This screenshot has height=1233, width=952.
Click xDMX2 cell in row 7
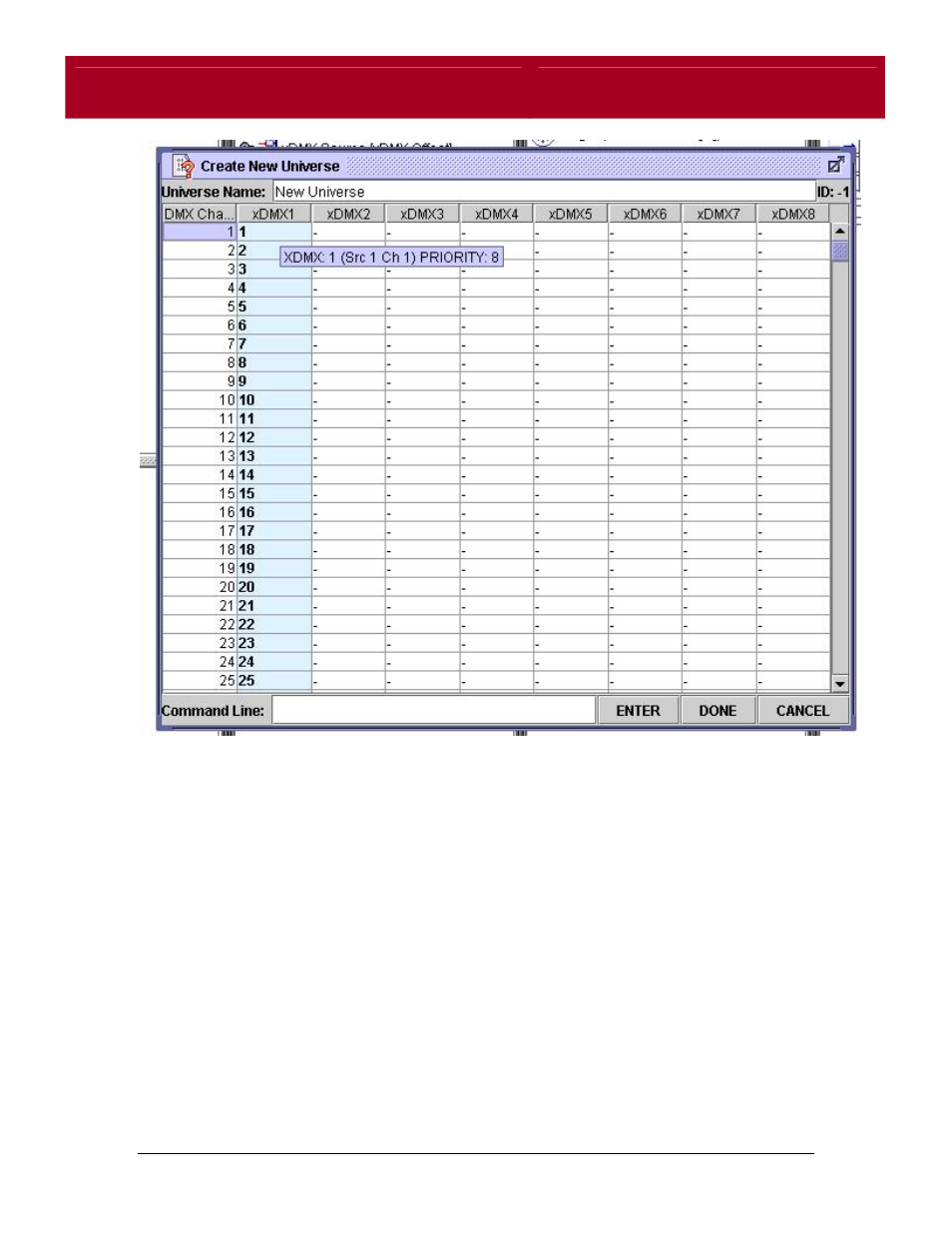coord(348,344)
